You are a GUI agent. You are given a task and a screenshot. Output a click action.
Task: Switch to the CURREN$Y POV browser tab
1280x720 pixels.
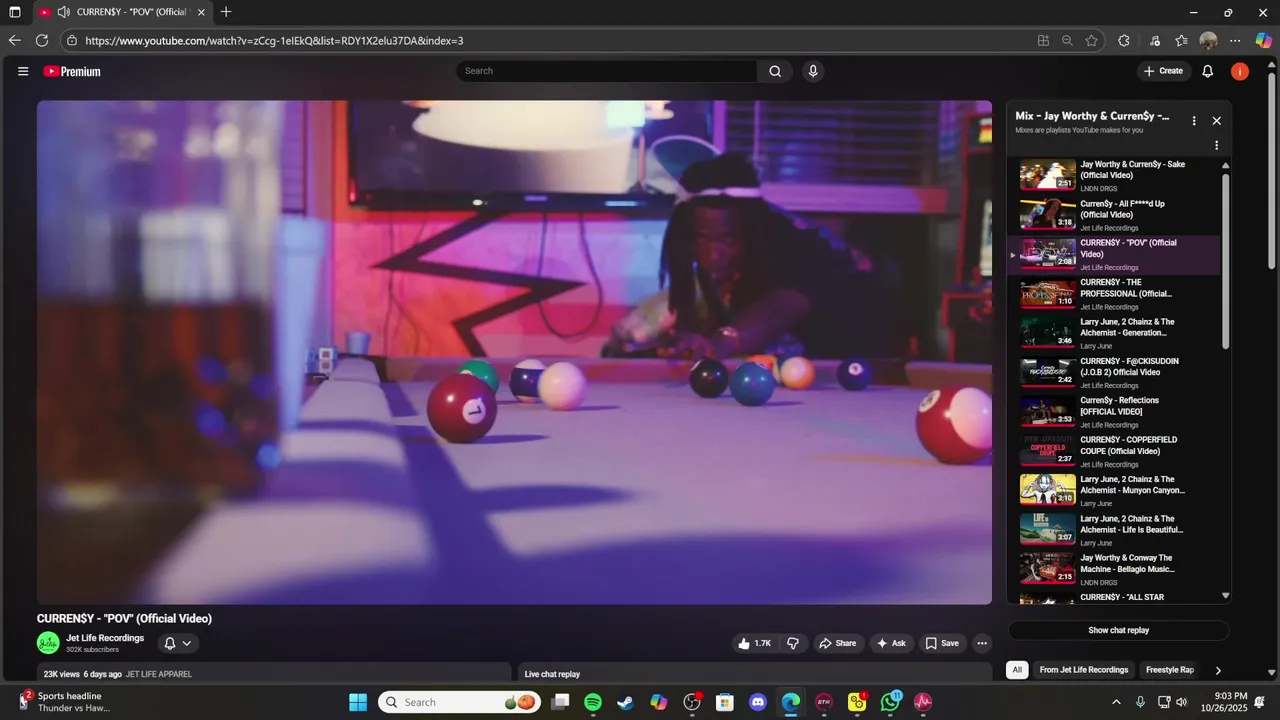point(122,12)
